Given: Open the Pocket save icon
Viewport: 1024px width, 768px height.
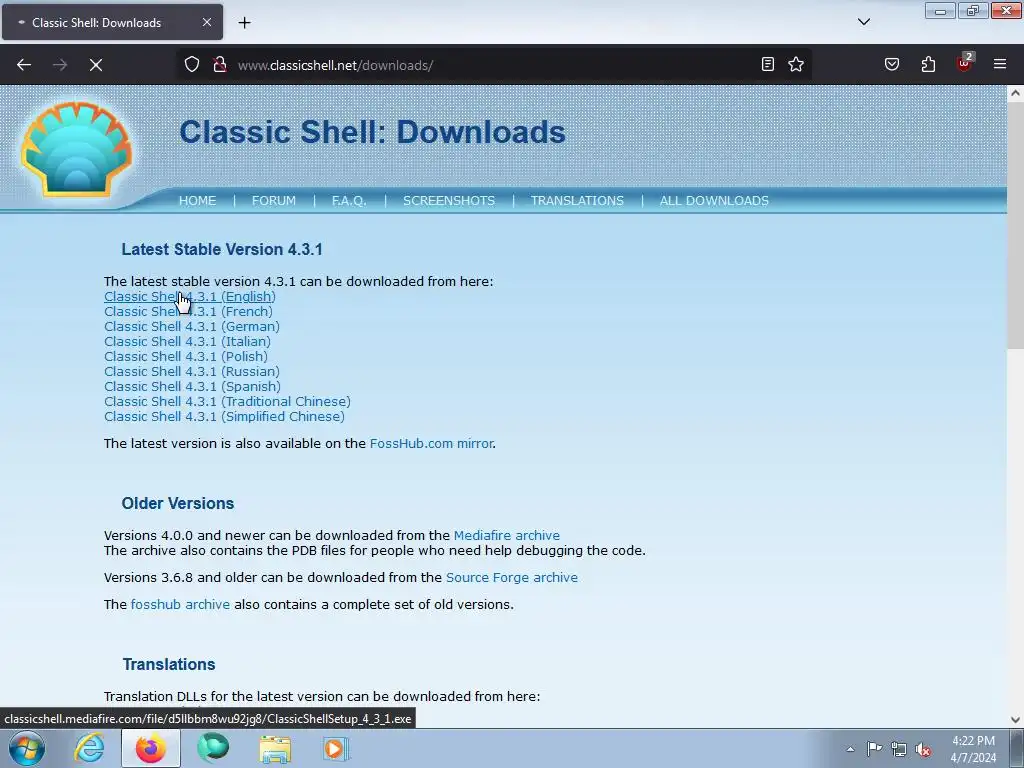Looking at the screenshot, I should click(891, 64).
